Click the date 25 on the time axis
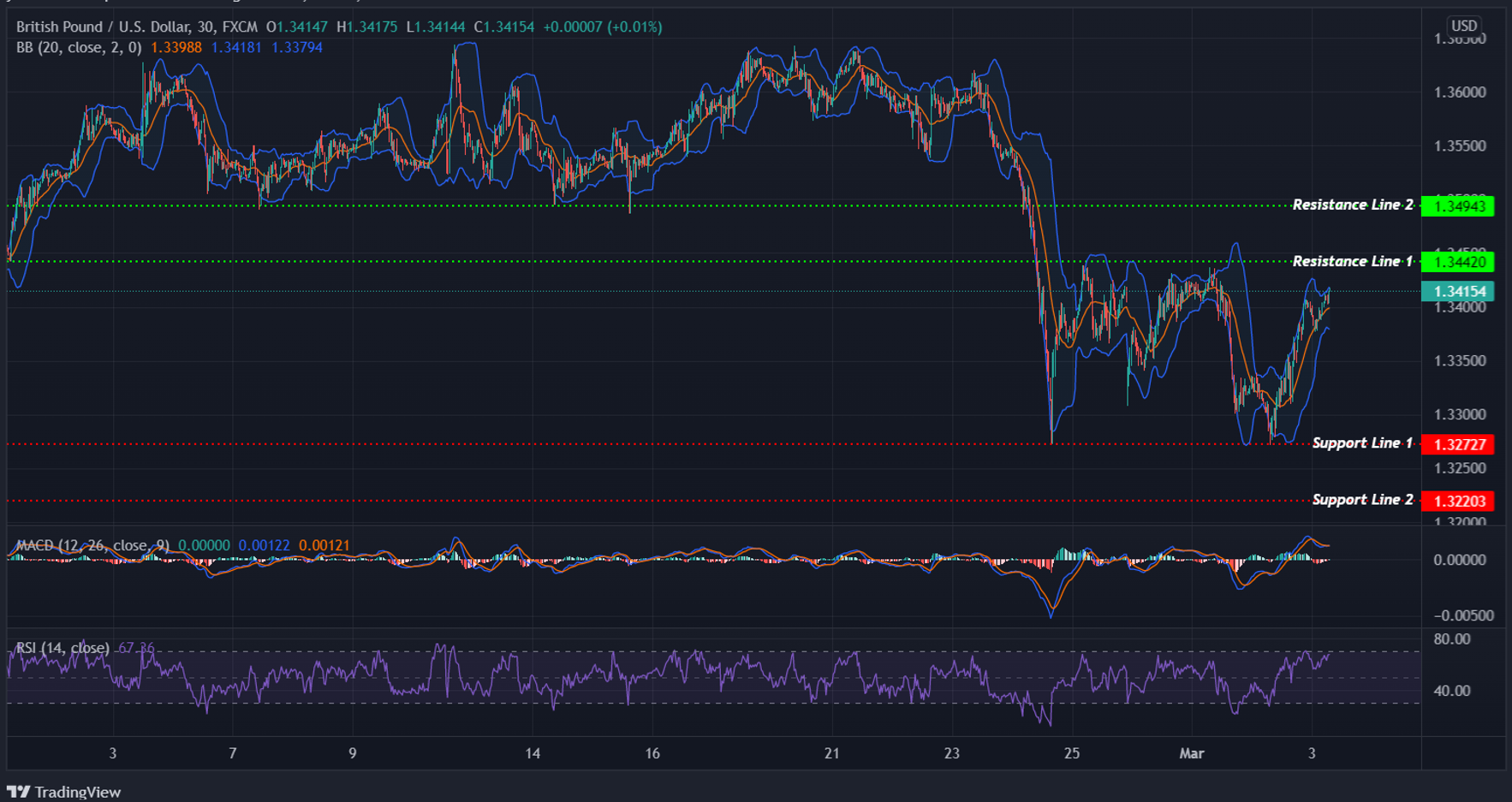The width and height of the screenshot is (1512, 802). pos(1071,754)
